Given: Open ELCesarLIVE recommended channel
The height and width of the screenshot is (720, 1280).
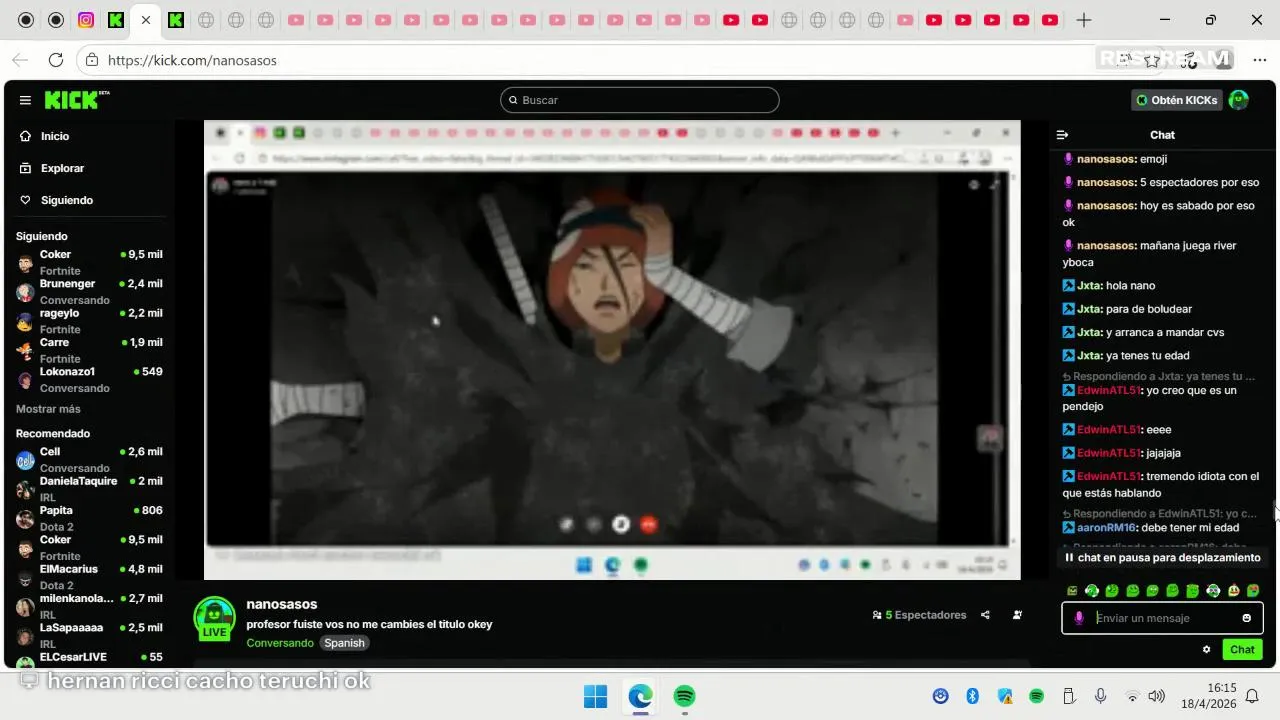Looking at the screenshot, I should (x=89, y=658).
